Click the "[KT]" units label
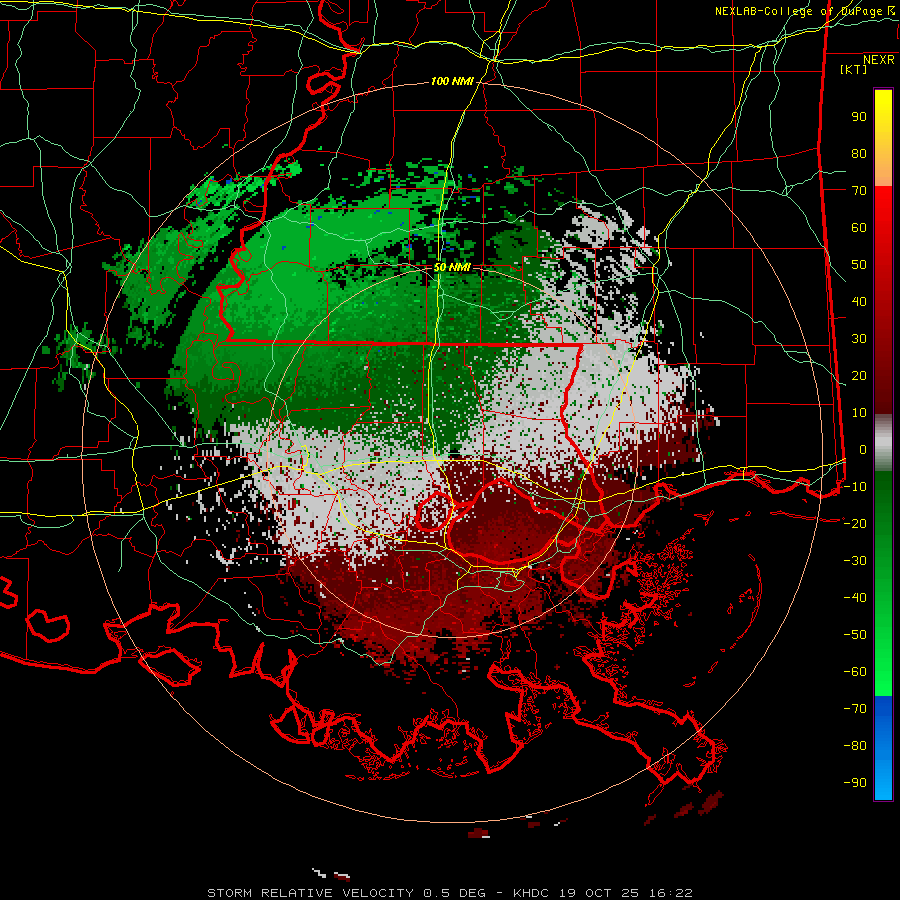Screen dimensions: 900x900 (854, 69)
